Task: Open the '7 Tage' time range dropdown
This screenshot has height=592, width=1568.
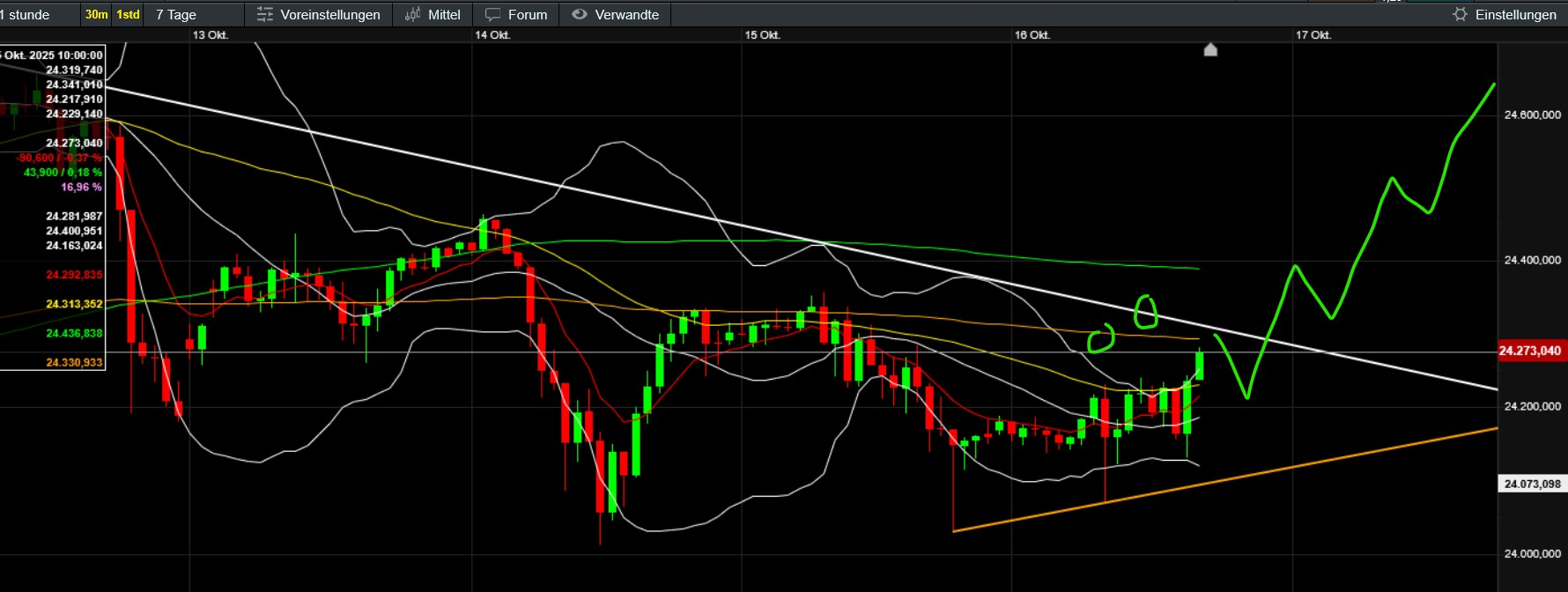Action: pos(176,15)
